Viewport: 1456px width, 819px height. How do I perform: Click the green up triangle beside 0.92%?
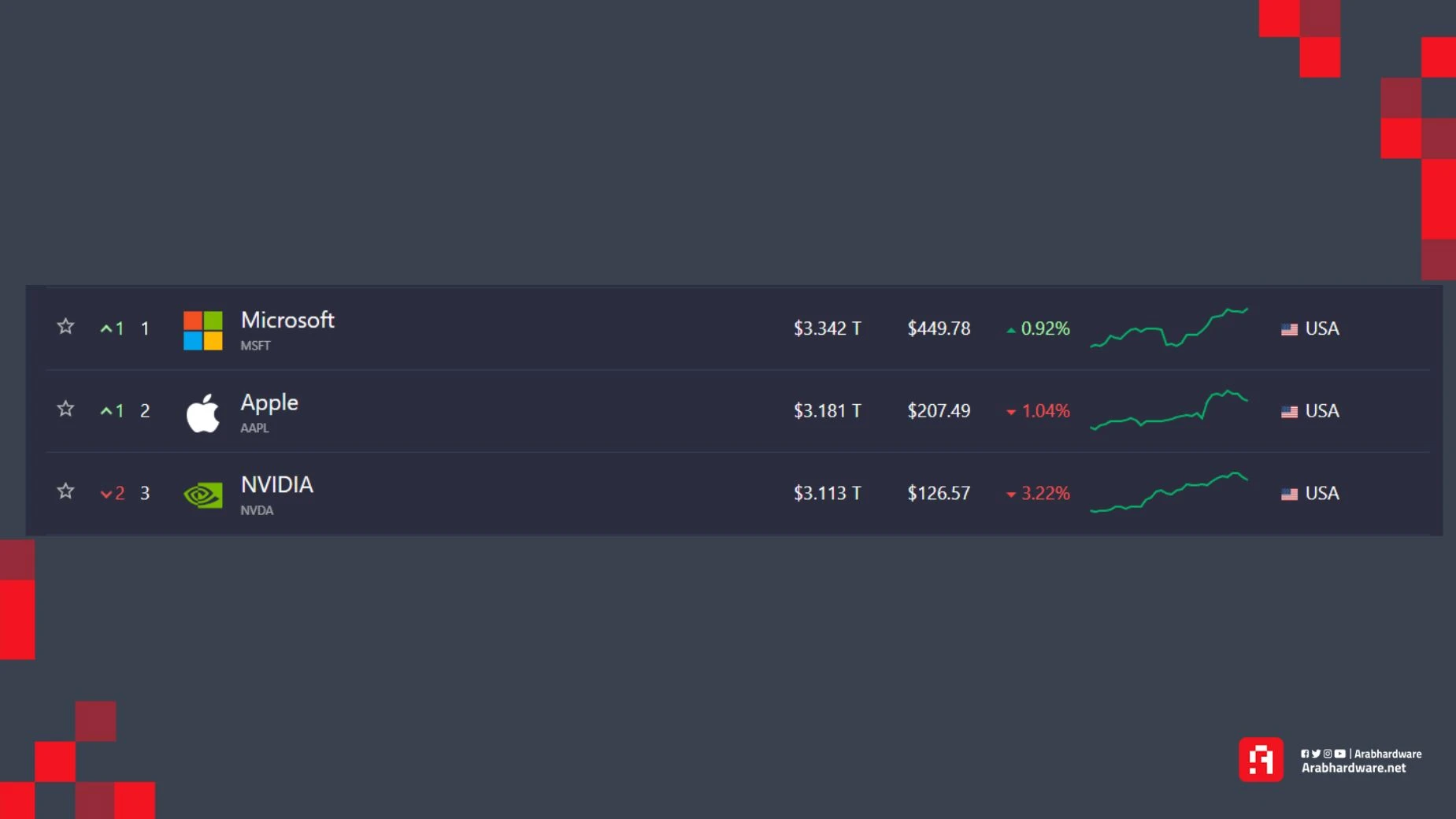(1011, 330)
